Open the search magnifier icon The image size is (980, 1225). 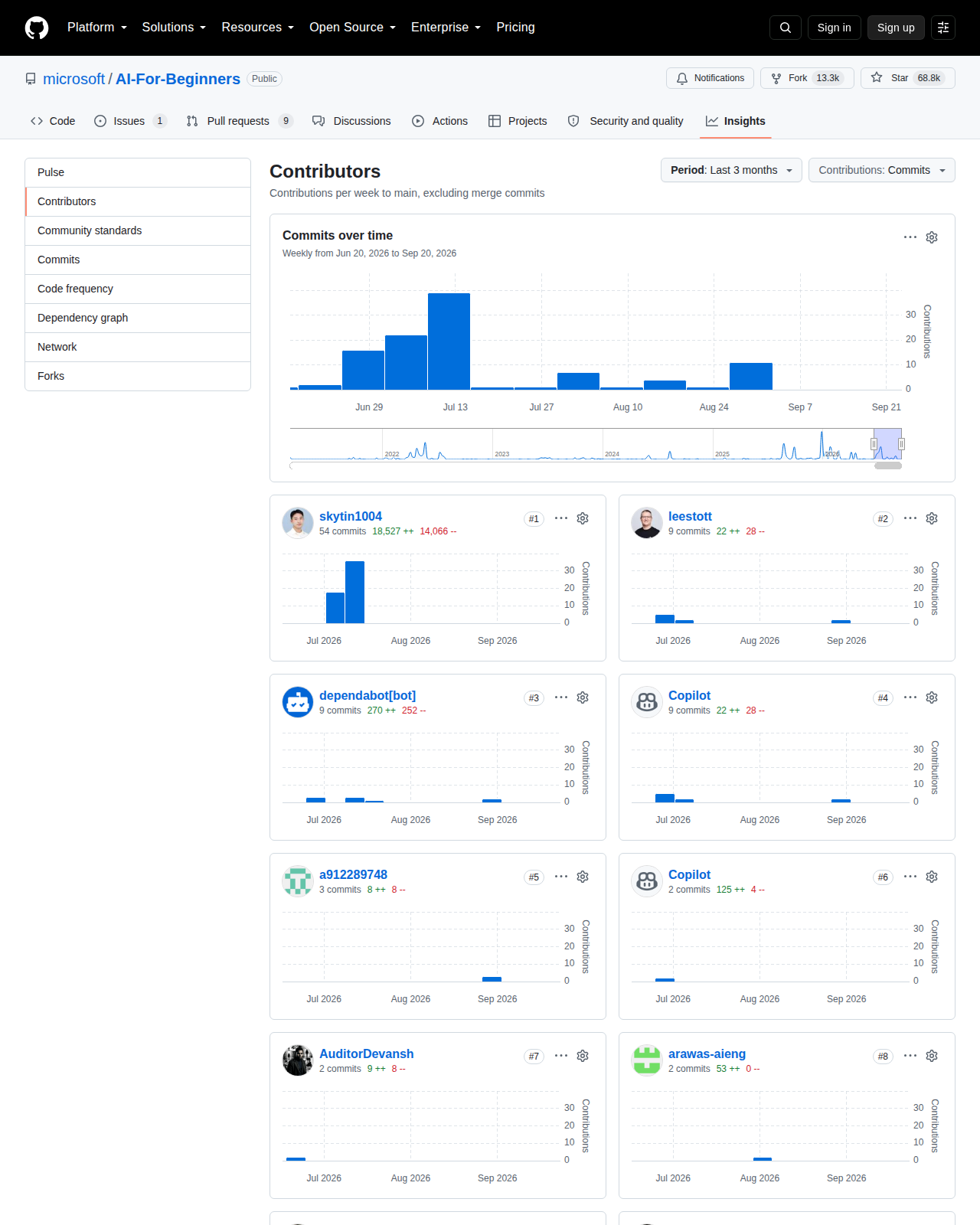click(x=786, y=28)
